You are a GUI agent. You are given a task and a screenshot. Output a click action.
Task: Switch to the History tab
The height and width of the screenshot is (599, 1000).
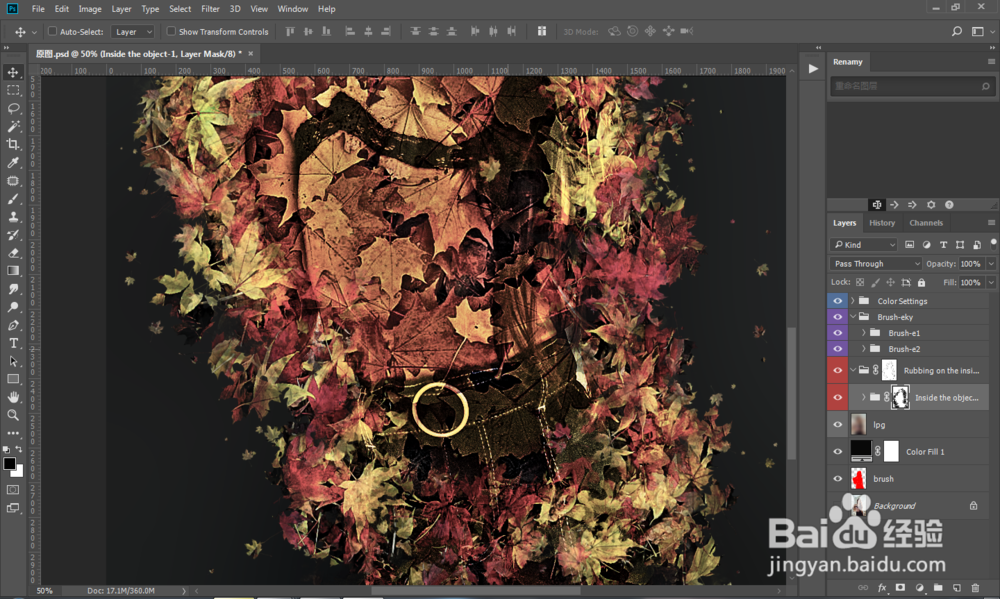pos(882,223)
